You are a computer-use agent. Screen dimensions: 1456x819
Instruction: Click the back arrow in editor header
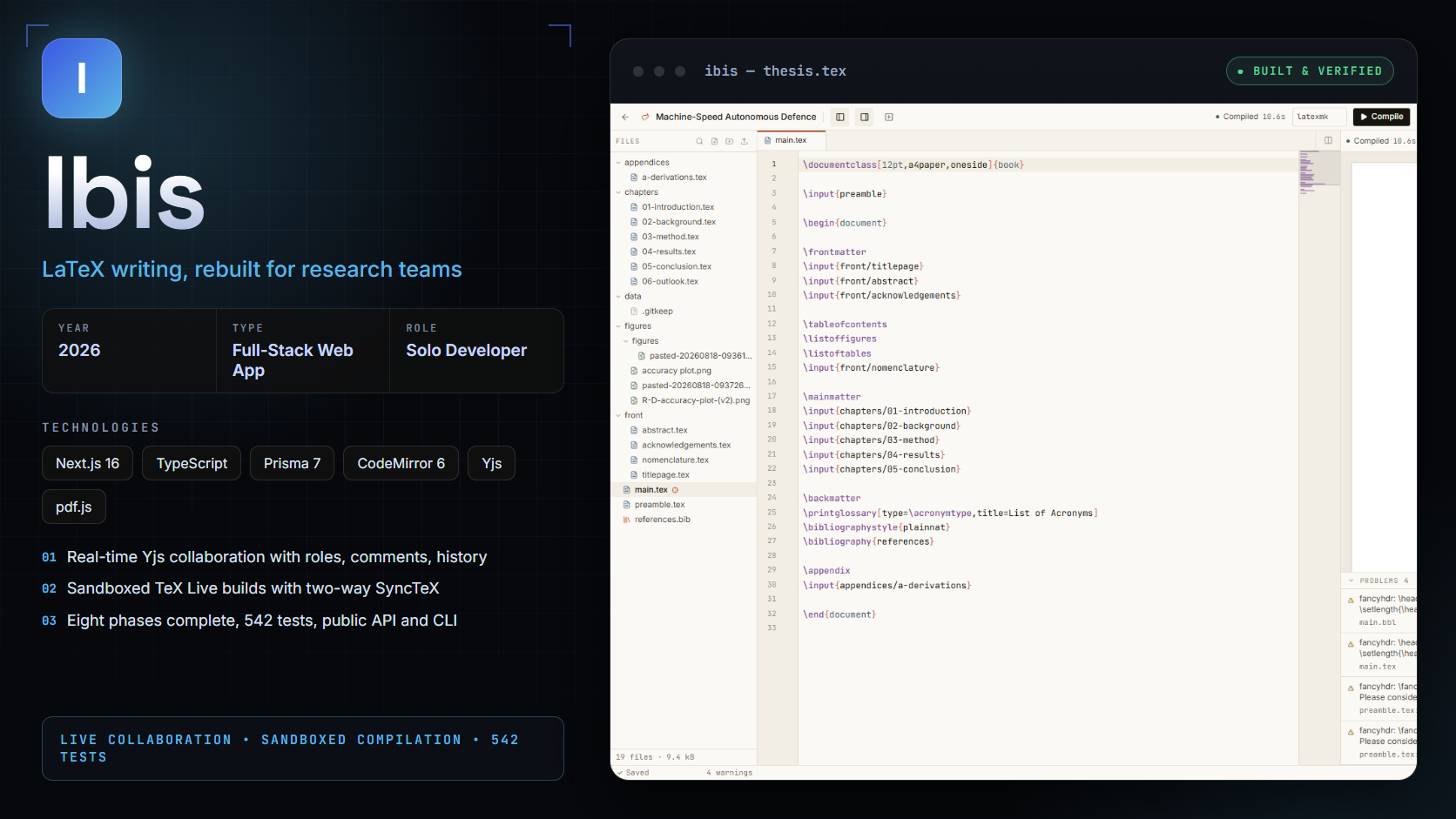tap(625, 117)
